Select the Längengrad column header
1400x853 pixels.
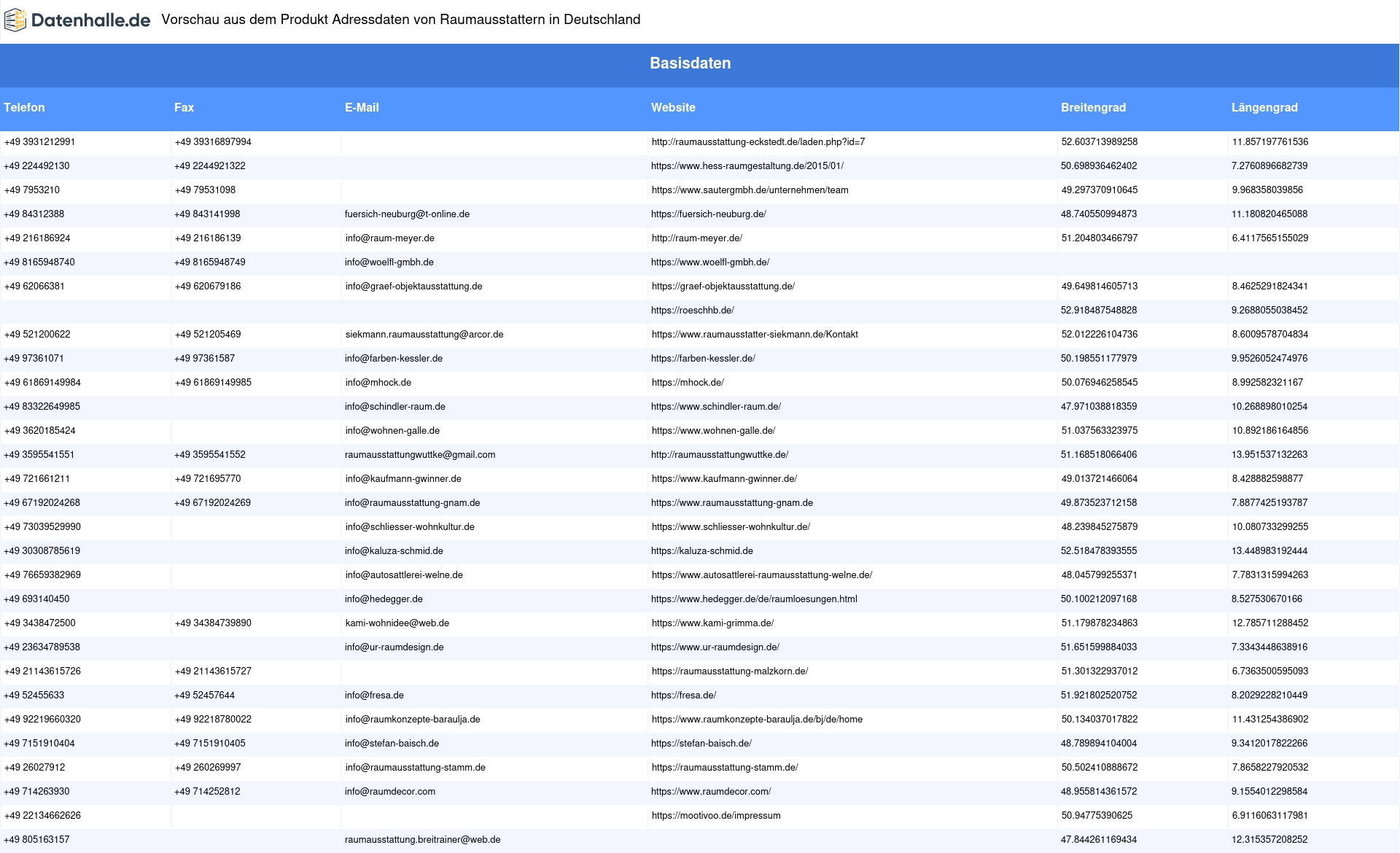point(1264,107)
